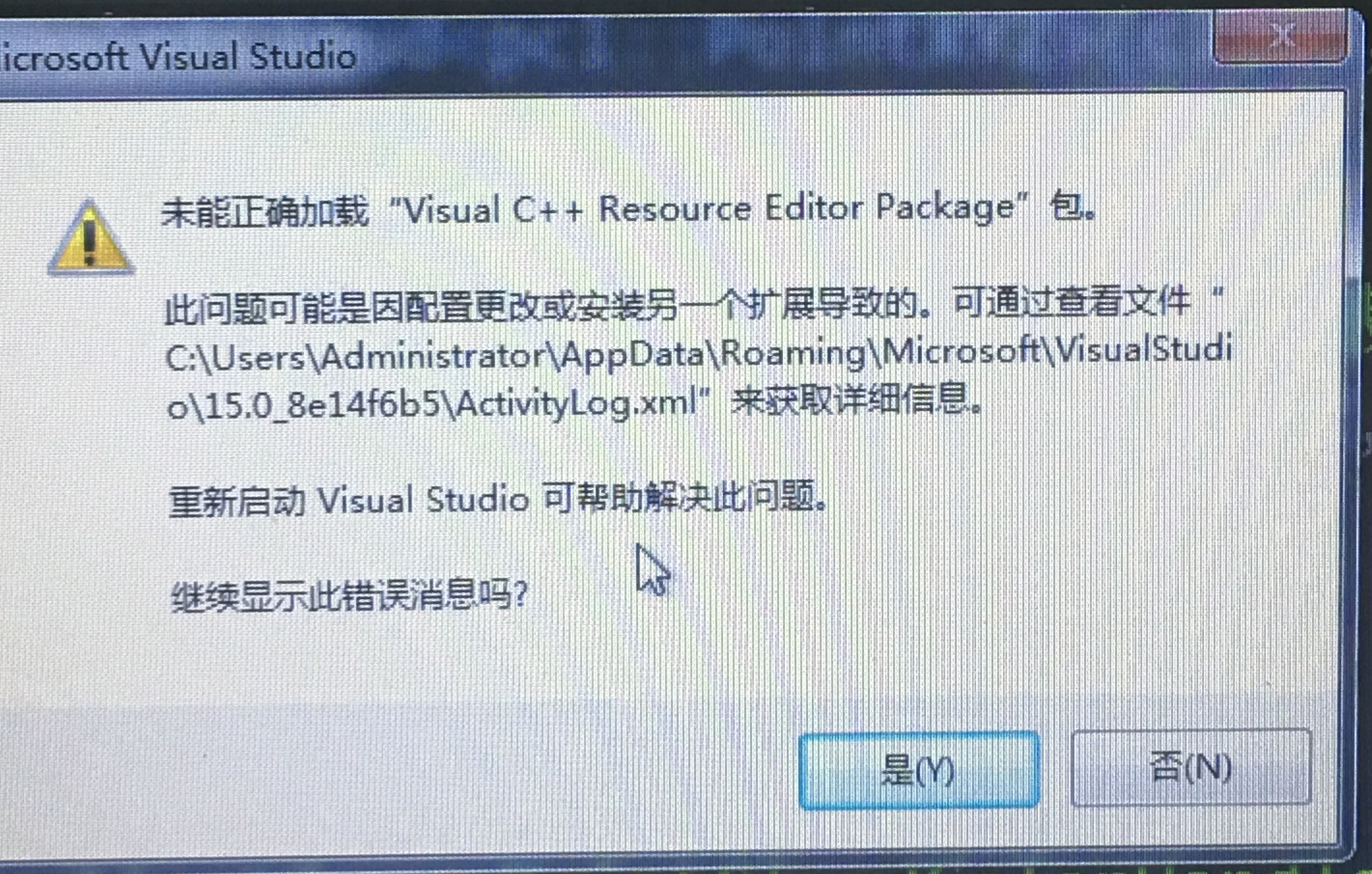Click Roaming in the file path
Image resolution: width=1372 pixels, height=874 pixels.
[x=794, y=354]
